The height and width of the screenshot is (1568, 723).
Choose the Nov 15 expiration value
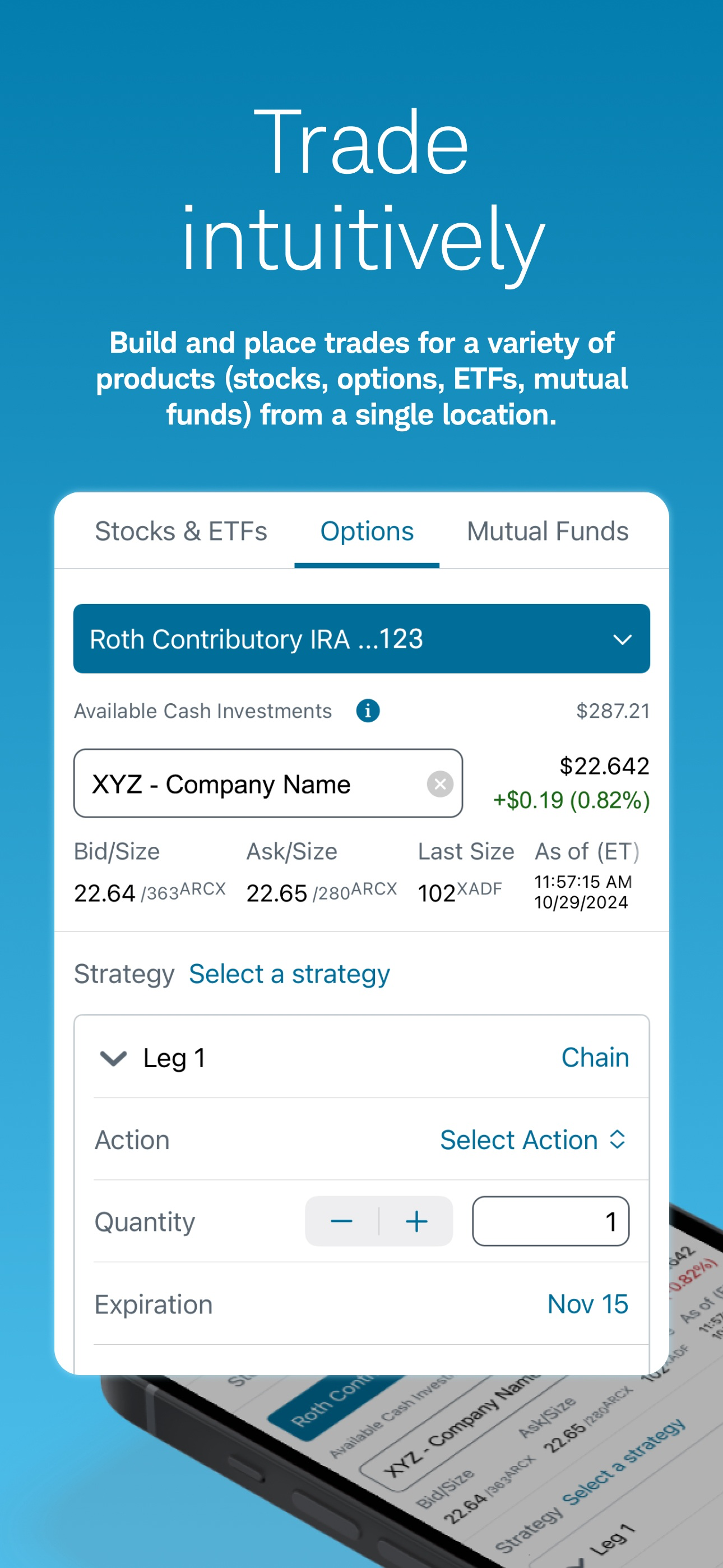pyautogui.click(x=587, y=1304)
